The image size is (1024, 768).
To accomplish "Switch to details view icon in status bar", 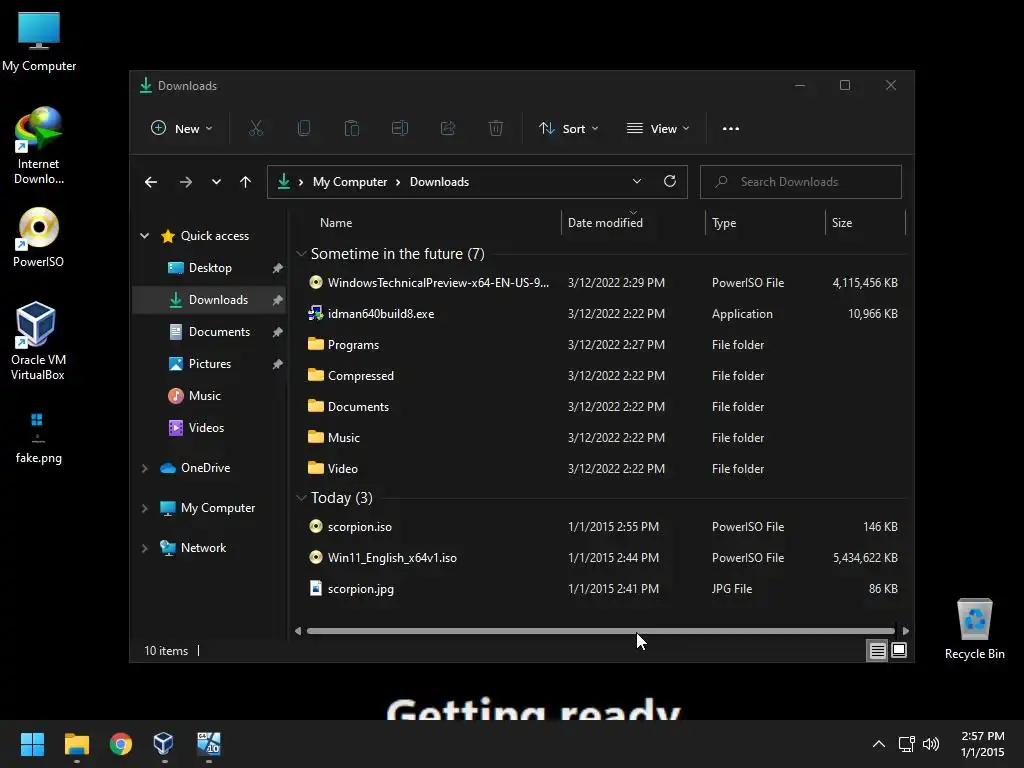I will (x=877, y=650).
